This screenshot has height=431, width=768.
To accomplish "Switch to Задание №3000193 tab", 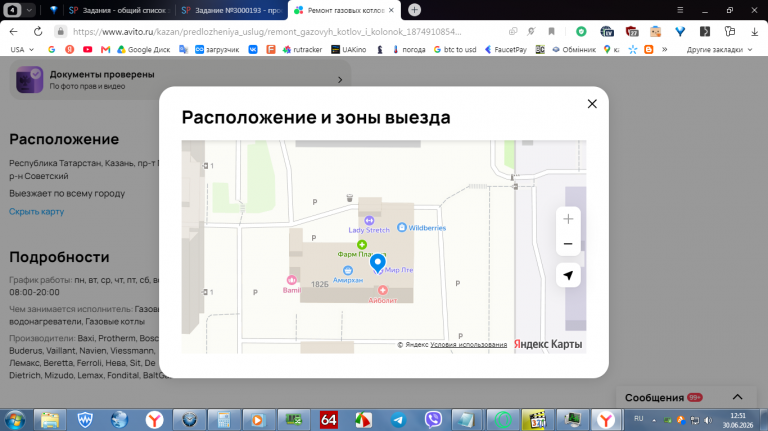I will tap(232, 10).
